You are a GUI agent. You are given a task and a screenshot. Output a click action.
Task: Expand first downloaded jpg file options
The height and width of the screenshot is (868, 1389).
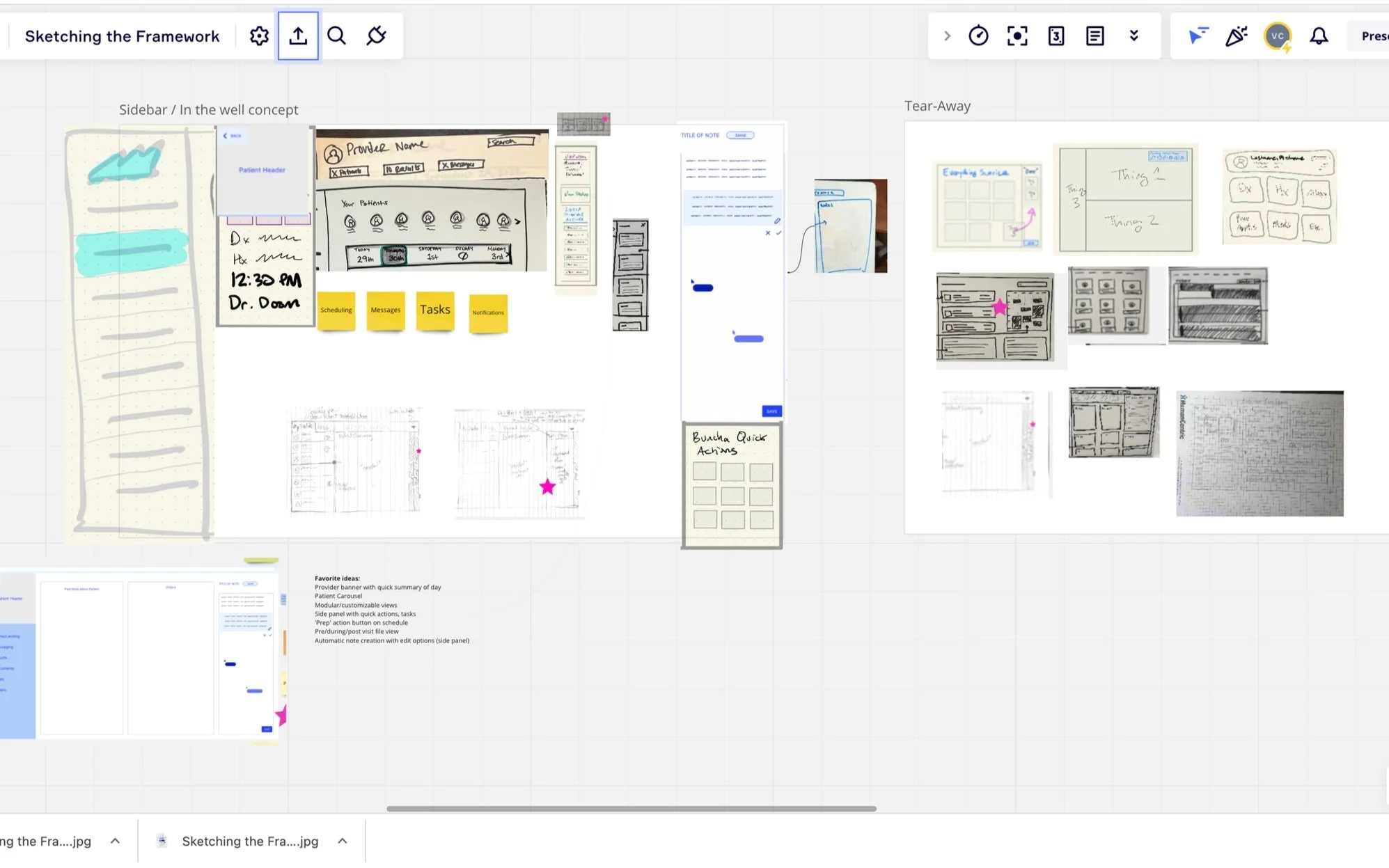(116, 841)
